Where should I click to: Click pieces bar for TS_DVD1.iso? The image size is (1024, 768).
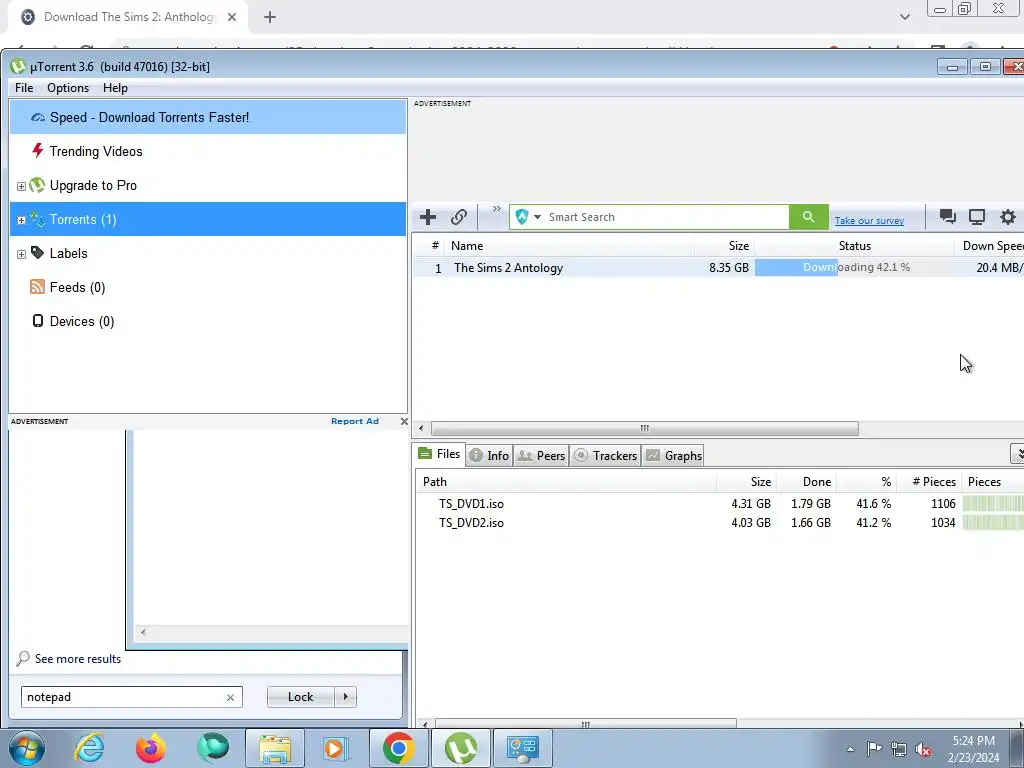[993, 504]
